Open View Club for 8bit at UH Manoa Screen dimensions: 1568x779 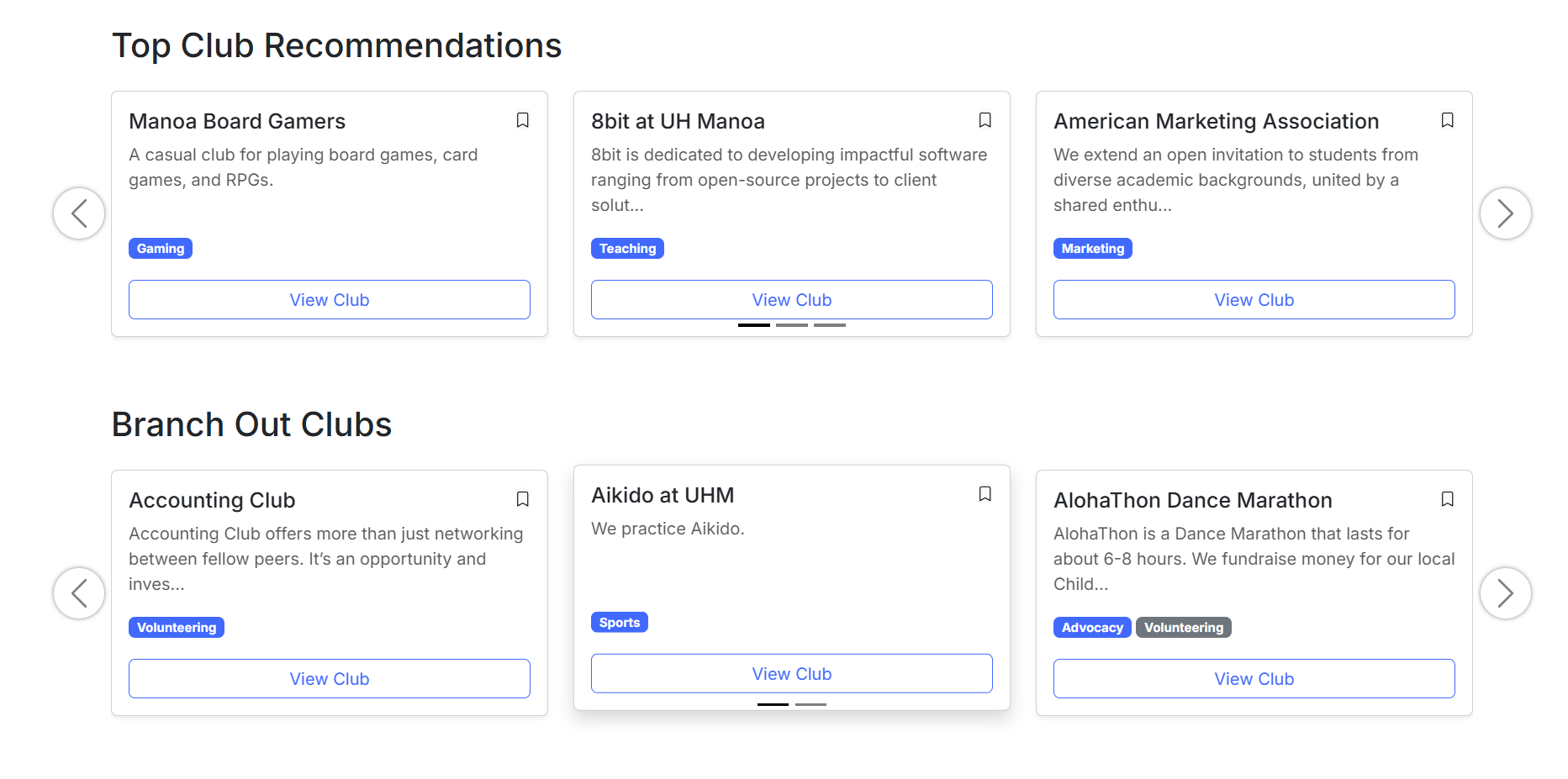point(792,300)
